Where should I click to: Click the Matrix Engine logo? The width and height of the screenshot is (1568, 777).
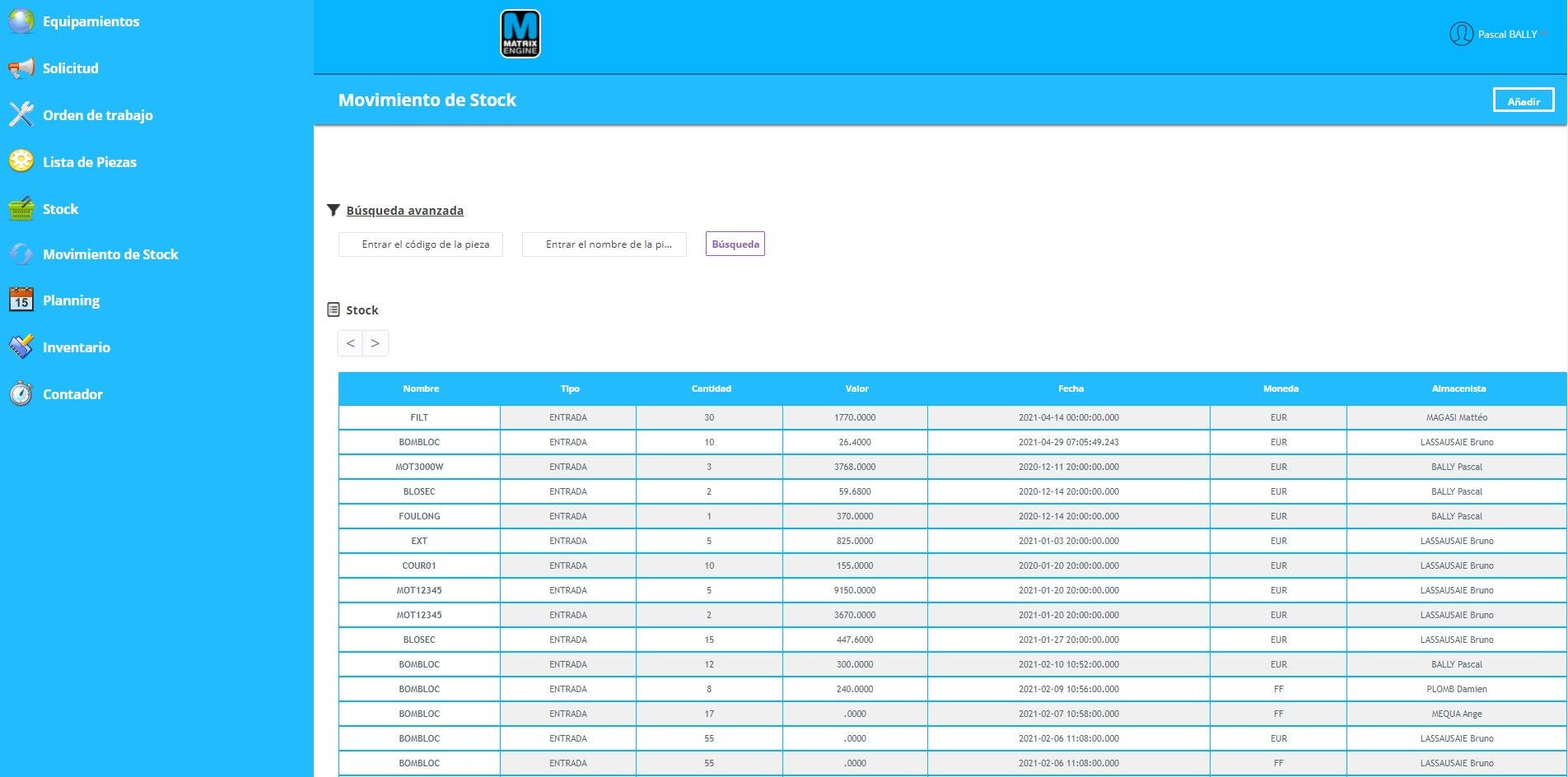(519, 35)
